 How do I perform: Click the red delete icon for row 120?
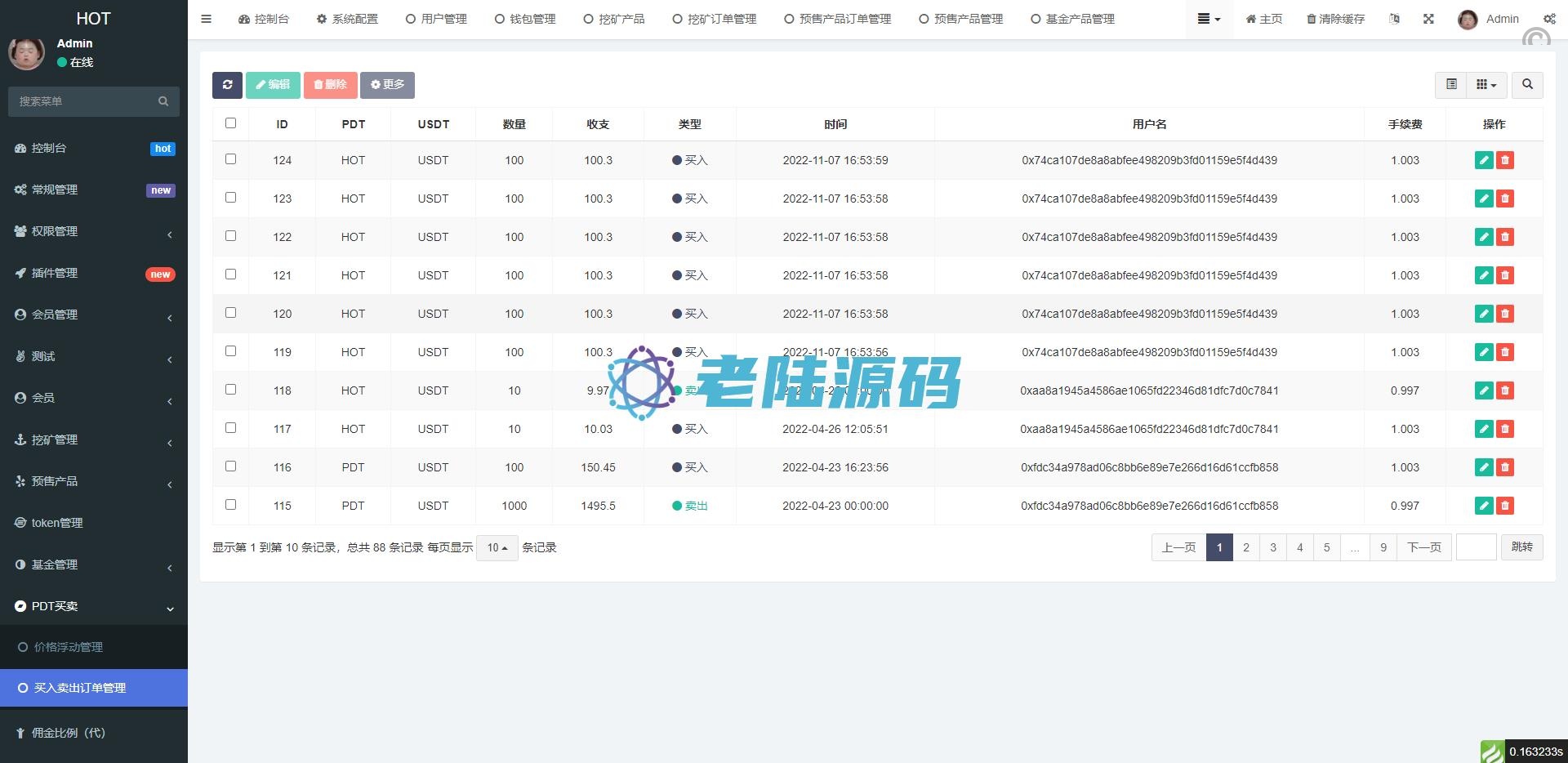[1505, 314]
